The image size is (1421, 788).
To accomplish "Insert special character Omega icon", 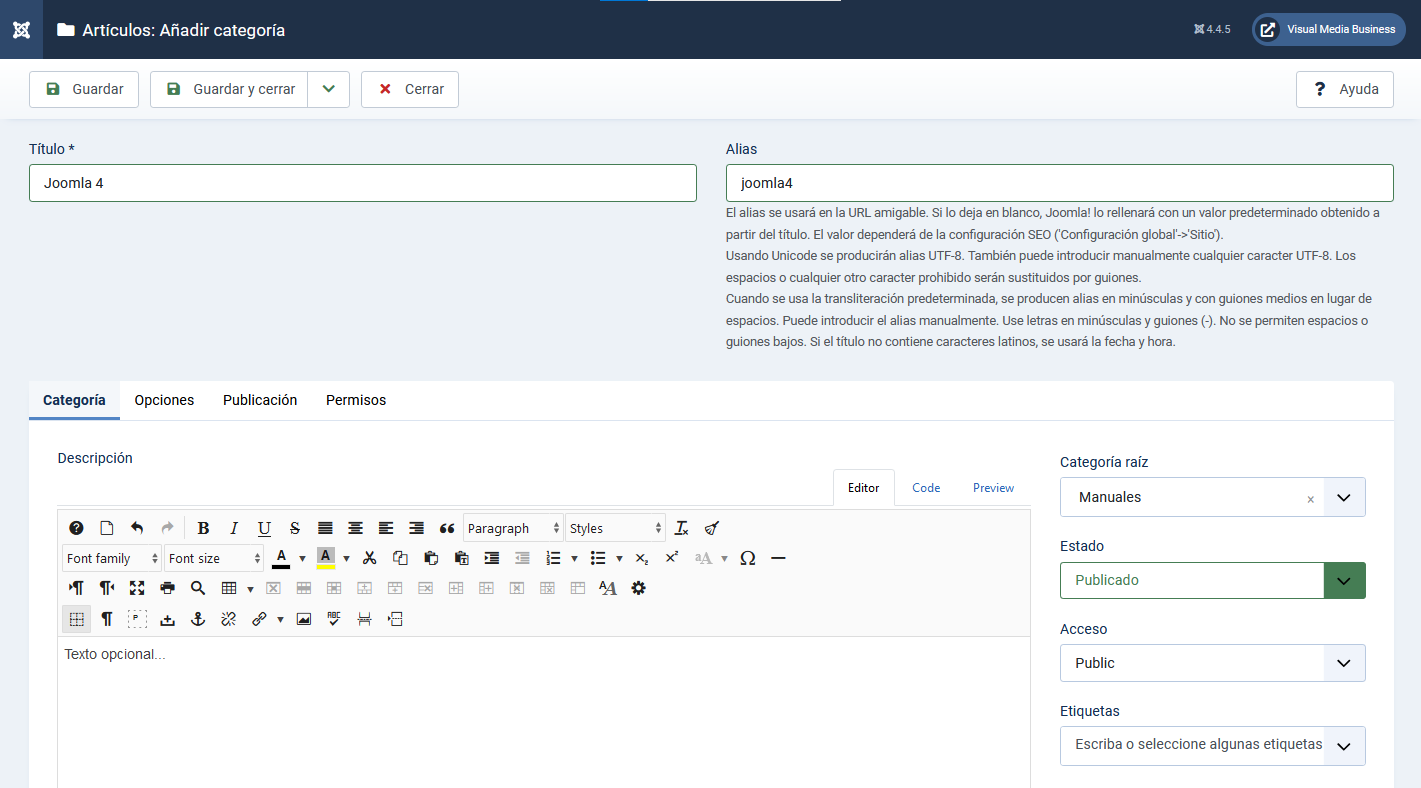I will click(748, 558).
